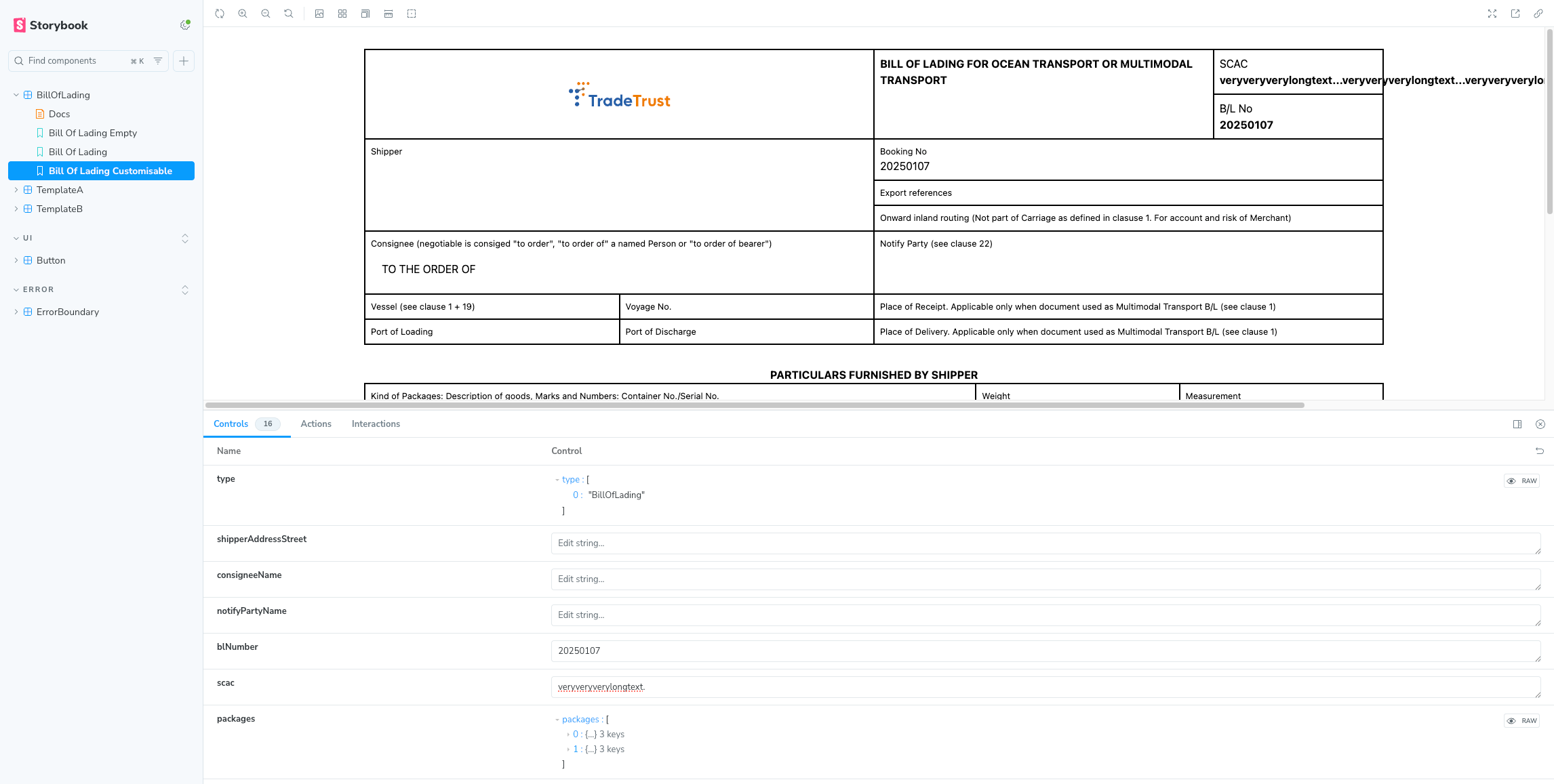Enter full screen mode
This screenshot has height=784, width=1554.
click(x=1492, y=14)
